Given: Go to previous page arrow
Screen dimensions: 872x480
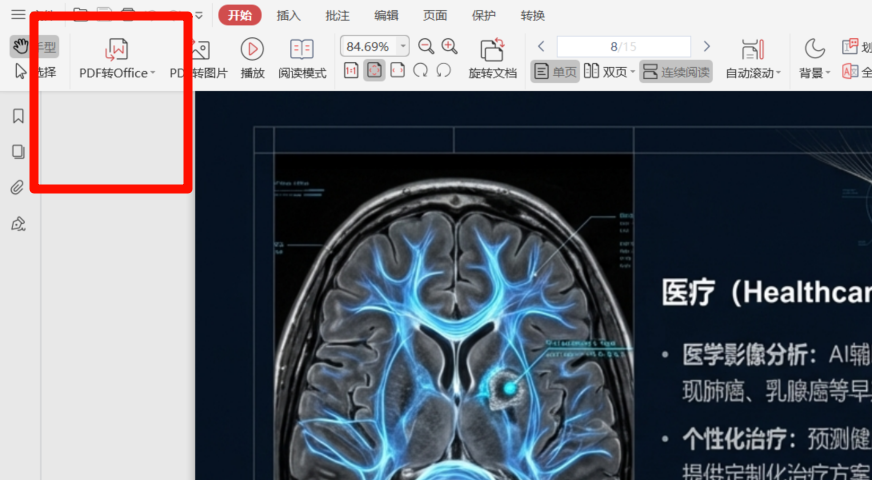Looking at the screenshot, I should click(x=541, y=46).
